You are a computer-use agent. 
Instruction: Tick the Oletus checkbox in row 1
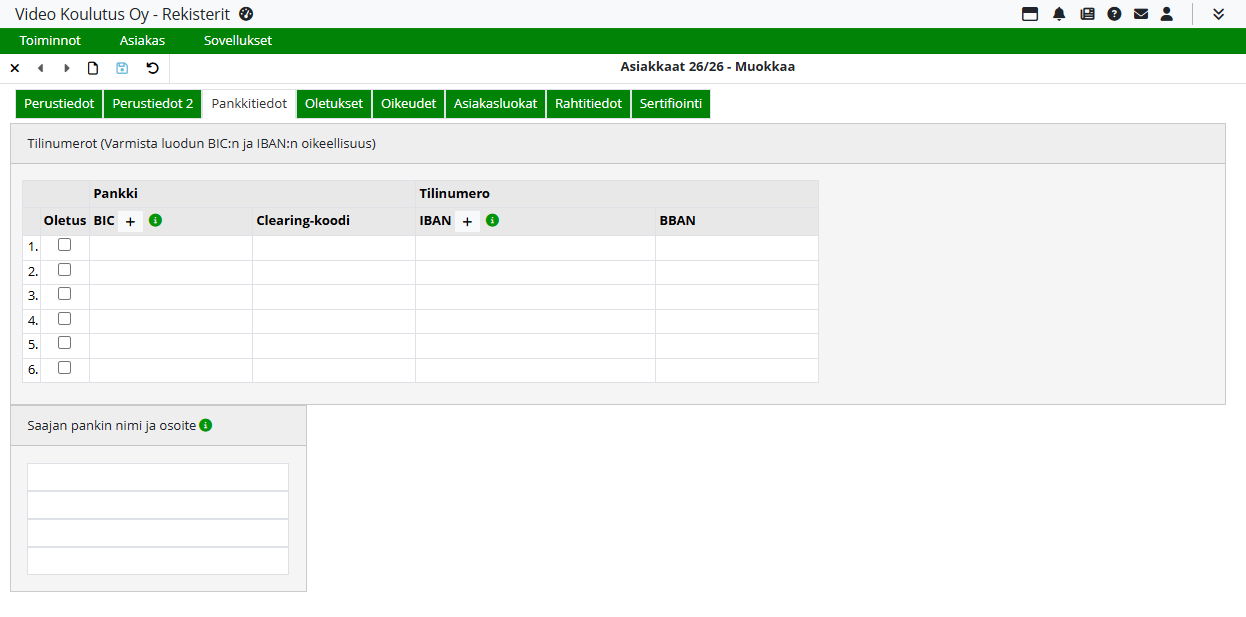[65, 245]
